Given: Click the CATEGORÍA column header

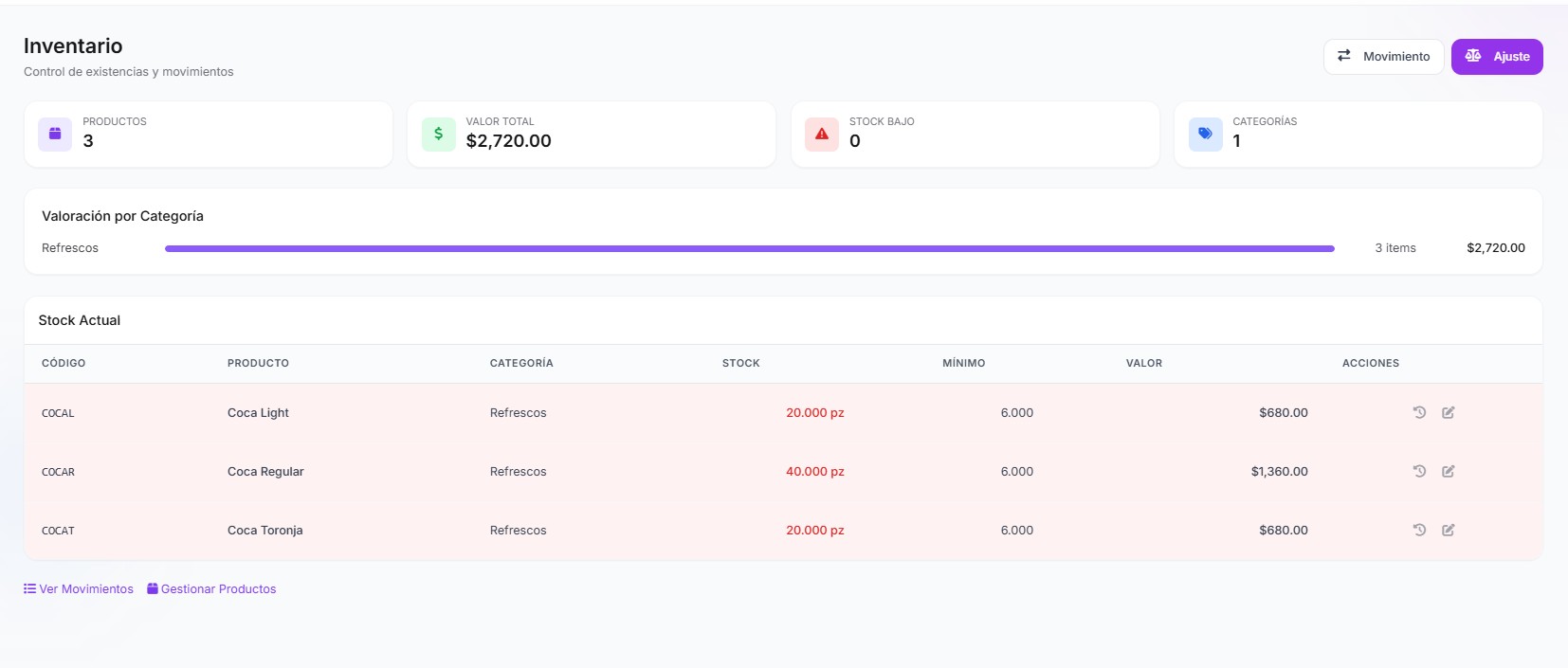Looking at the screenshot, I should tap(521, 363).
